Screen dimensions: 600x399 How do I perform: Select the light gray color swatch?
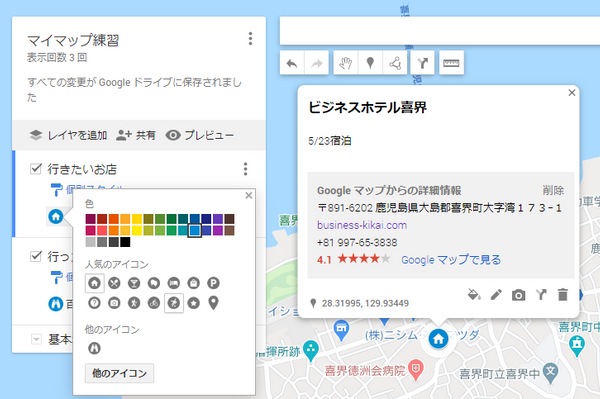pos(91,242)
